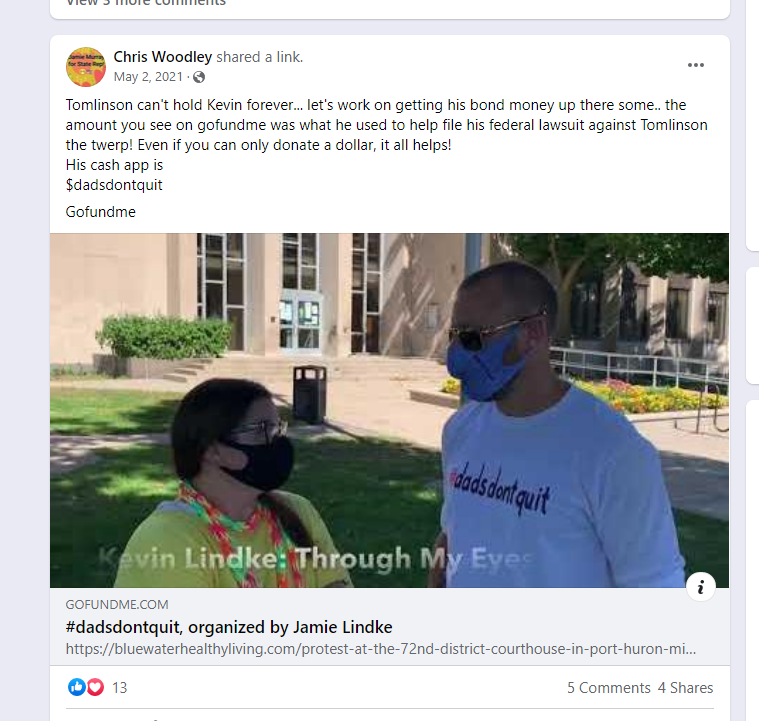The image size is (759, 721).
Task: Click the public globe privacy icon
Action: (x=199, y=77)
